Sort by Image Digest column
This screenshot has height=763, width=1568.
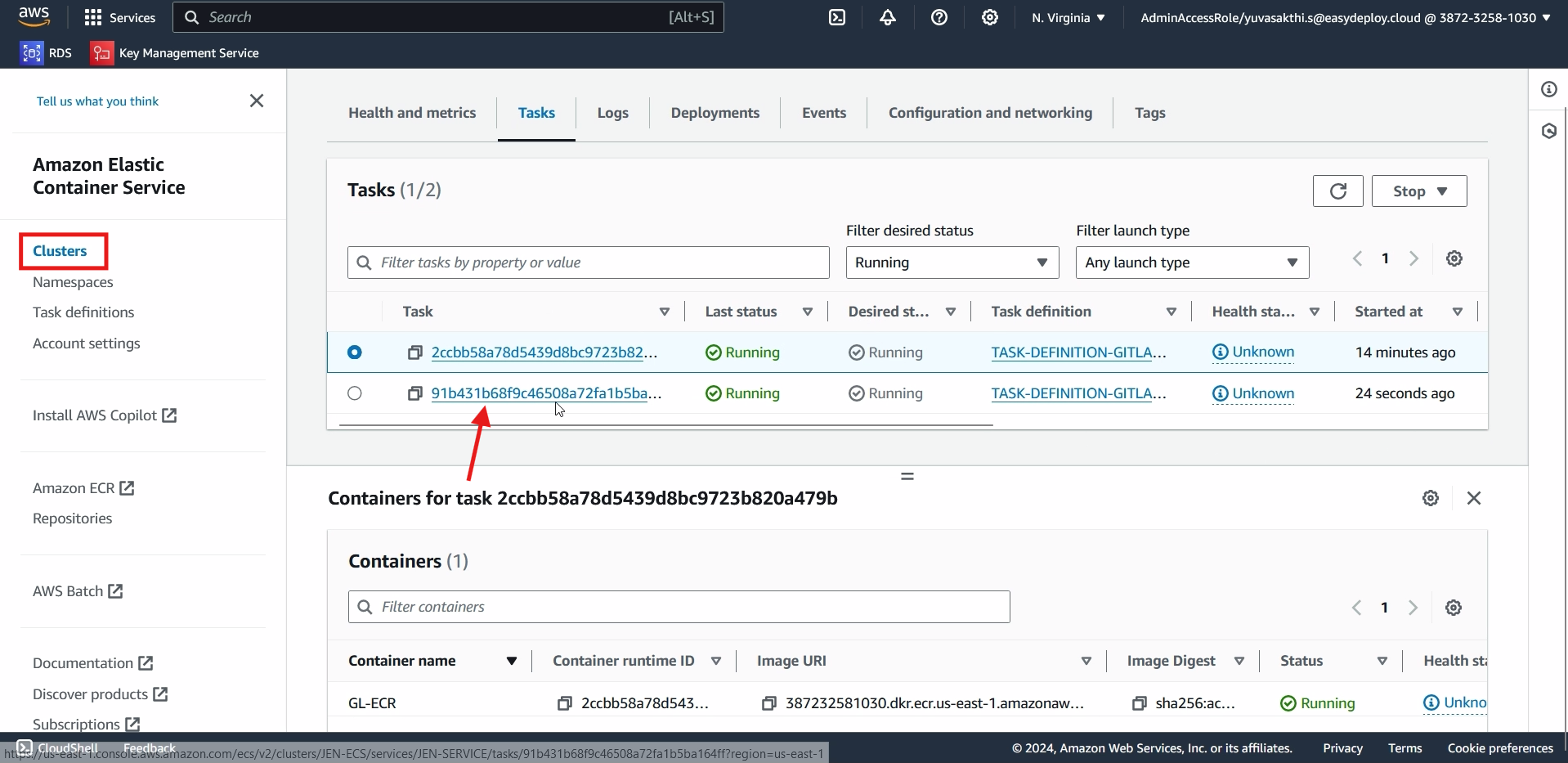pos(1239,661)
